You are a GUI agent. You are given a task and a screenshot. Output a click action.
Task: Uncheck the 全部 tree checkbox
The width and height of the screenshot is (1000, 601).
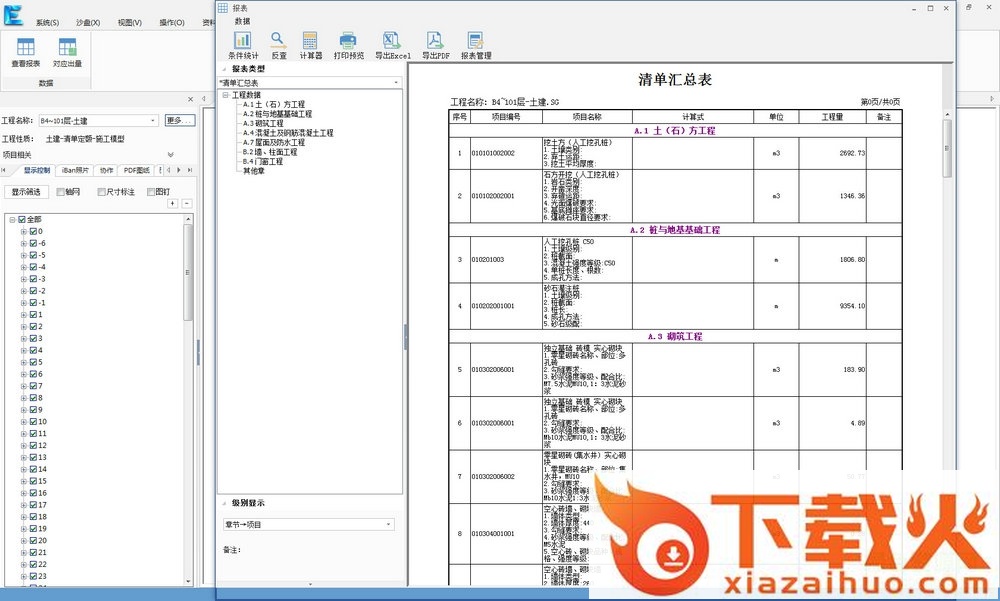pos(22,219)
